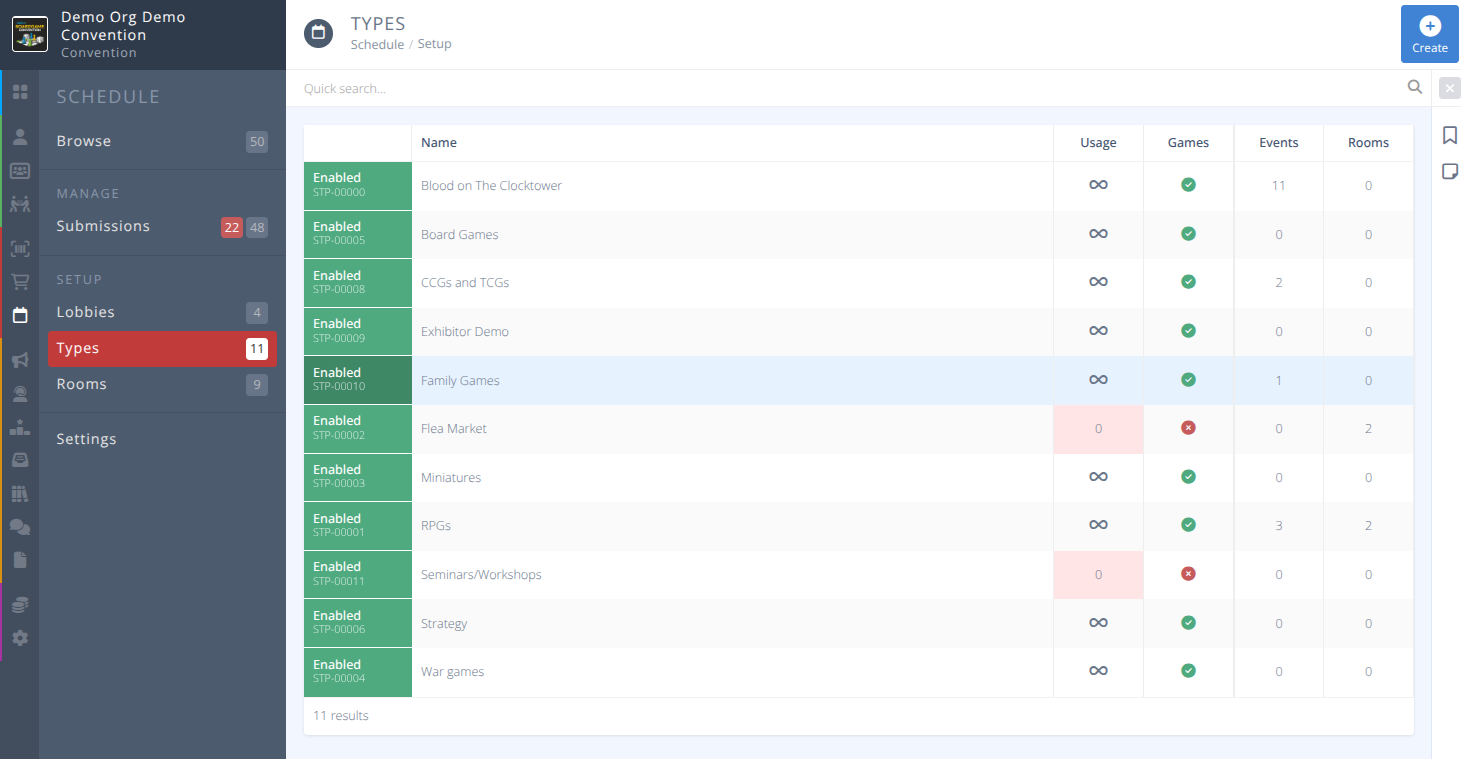The image size is (1461, 759).
Task: Open the Family Games type
Action: click(460, 380)
